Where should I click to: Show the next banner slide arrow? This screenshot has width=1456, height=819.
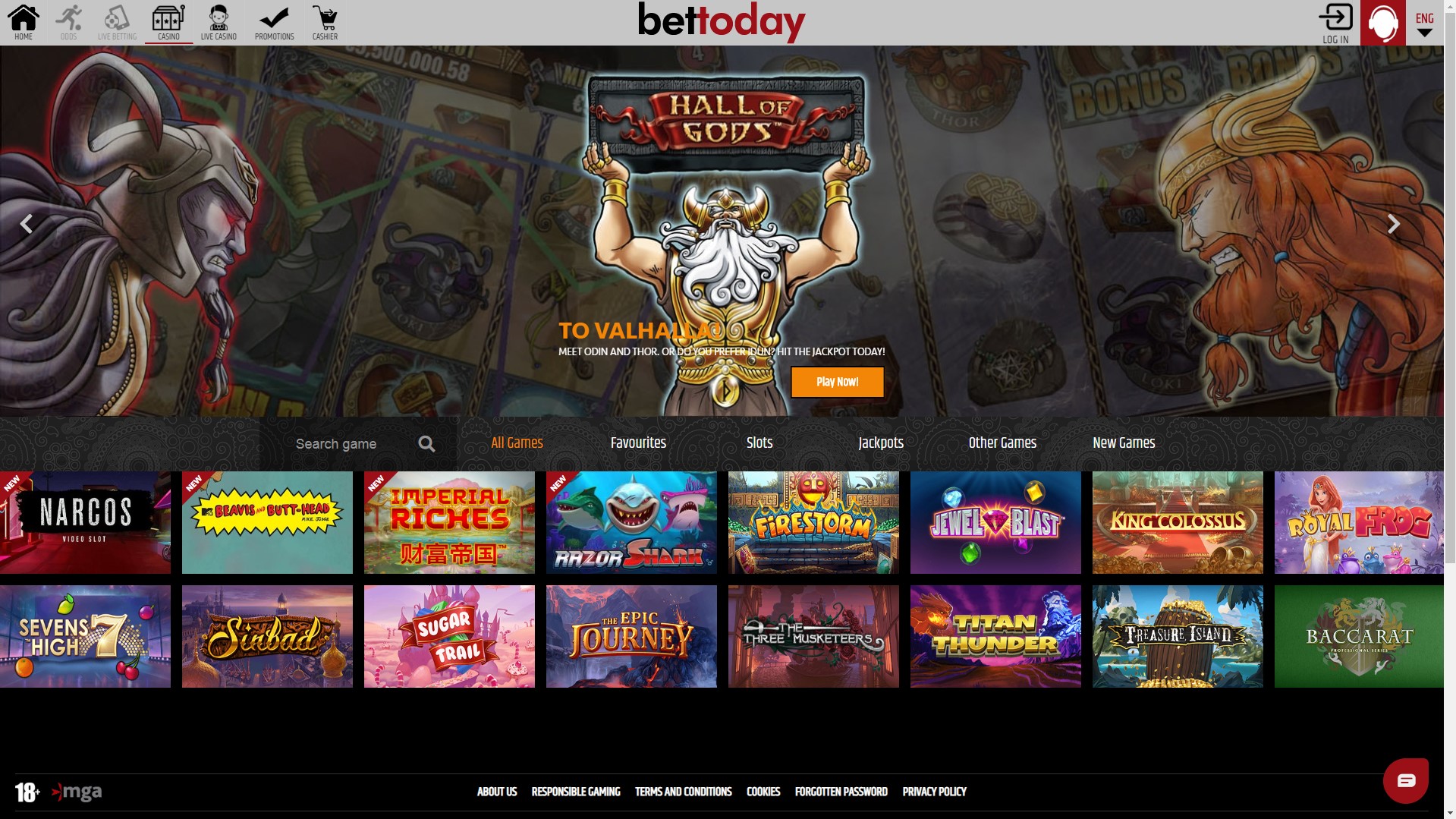tap(1394, 224)
